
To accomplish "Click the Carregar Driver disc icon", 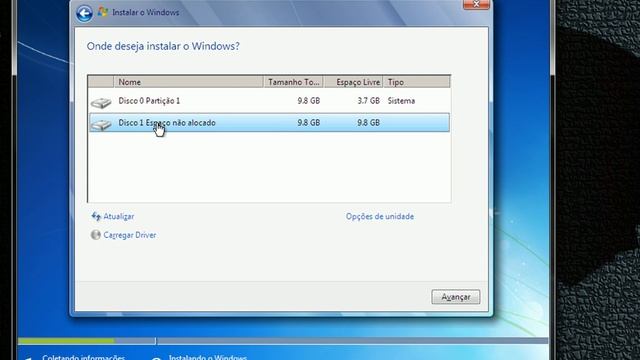I will (96, 235).
